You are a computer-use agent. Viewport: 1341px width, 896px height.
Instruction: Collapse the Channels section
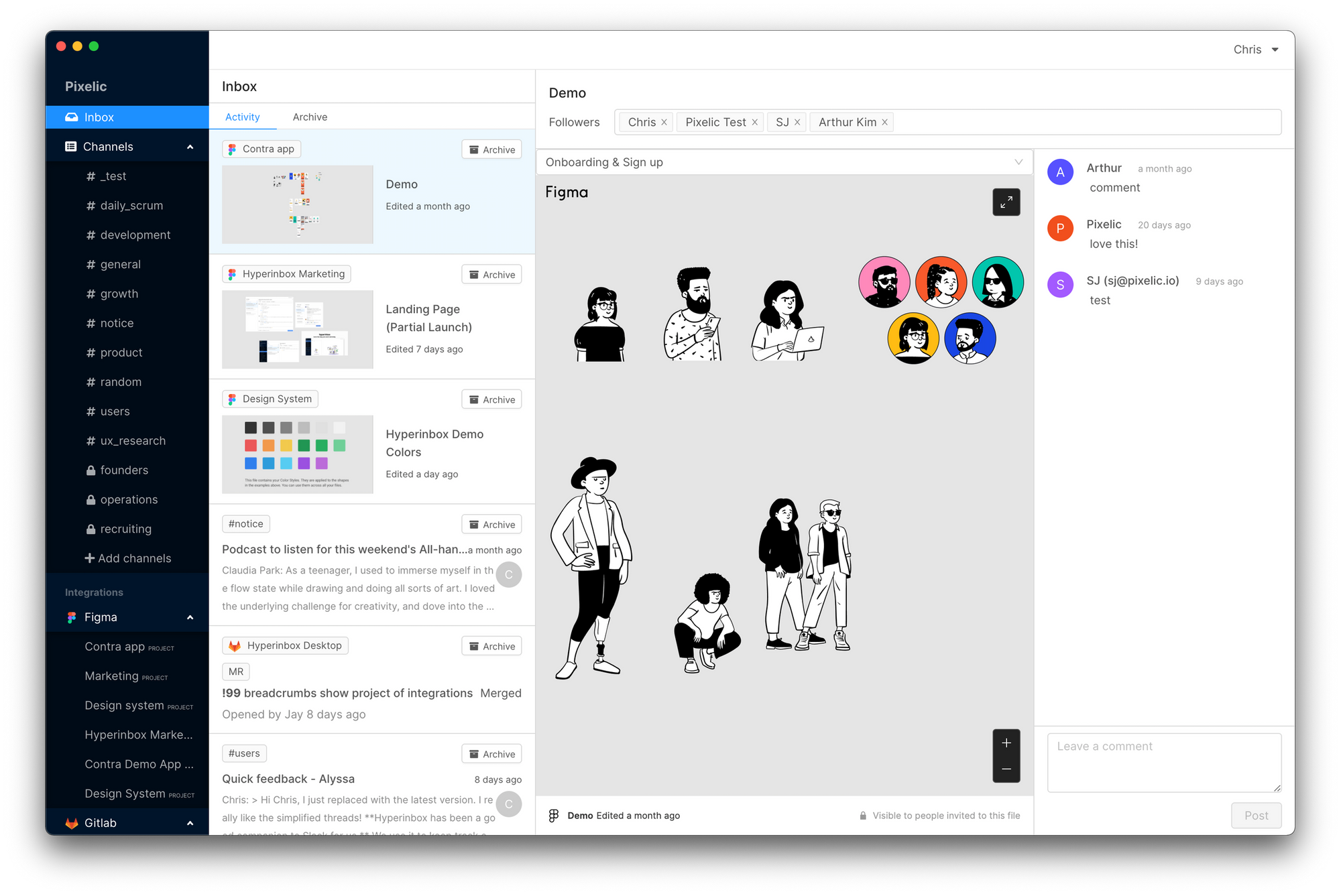click(190, 147)
